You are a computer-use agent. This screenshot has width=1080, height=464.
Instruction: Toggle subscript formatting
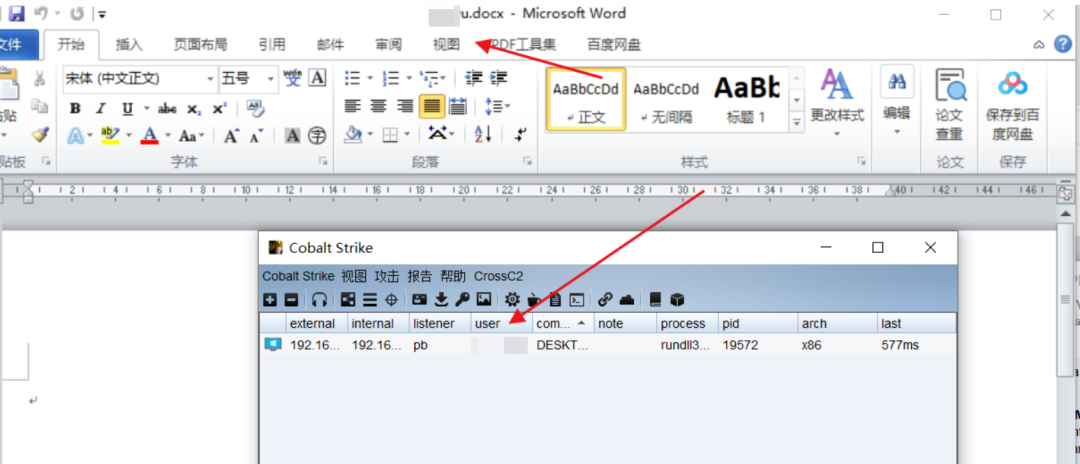(x=194, y=109)
